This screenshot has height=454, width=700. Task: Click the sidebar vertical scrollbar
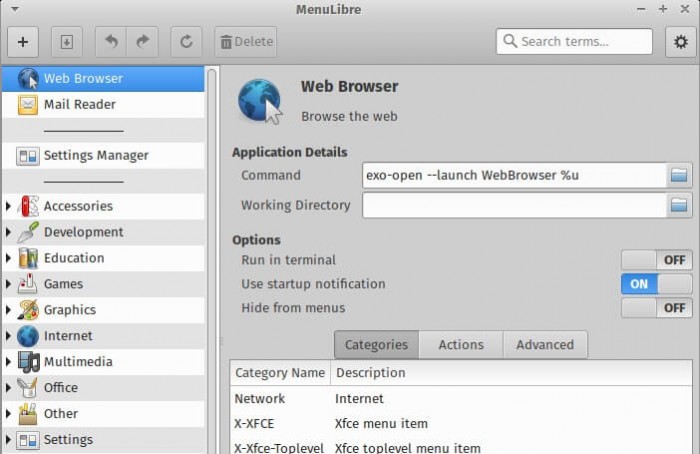(212, 261)
